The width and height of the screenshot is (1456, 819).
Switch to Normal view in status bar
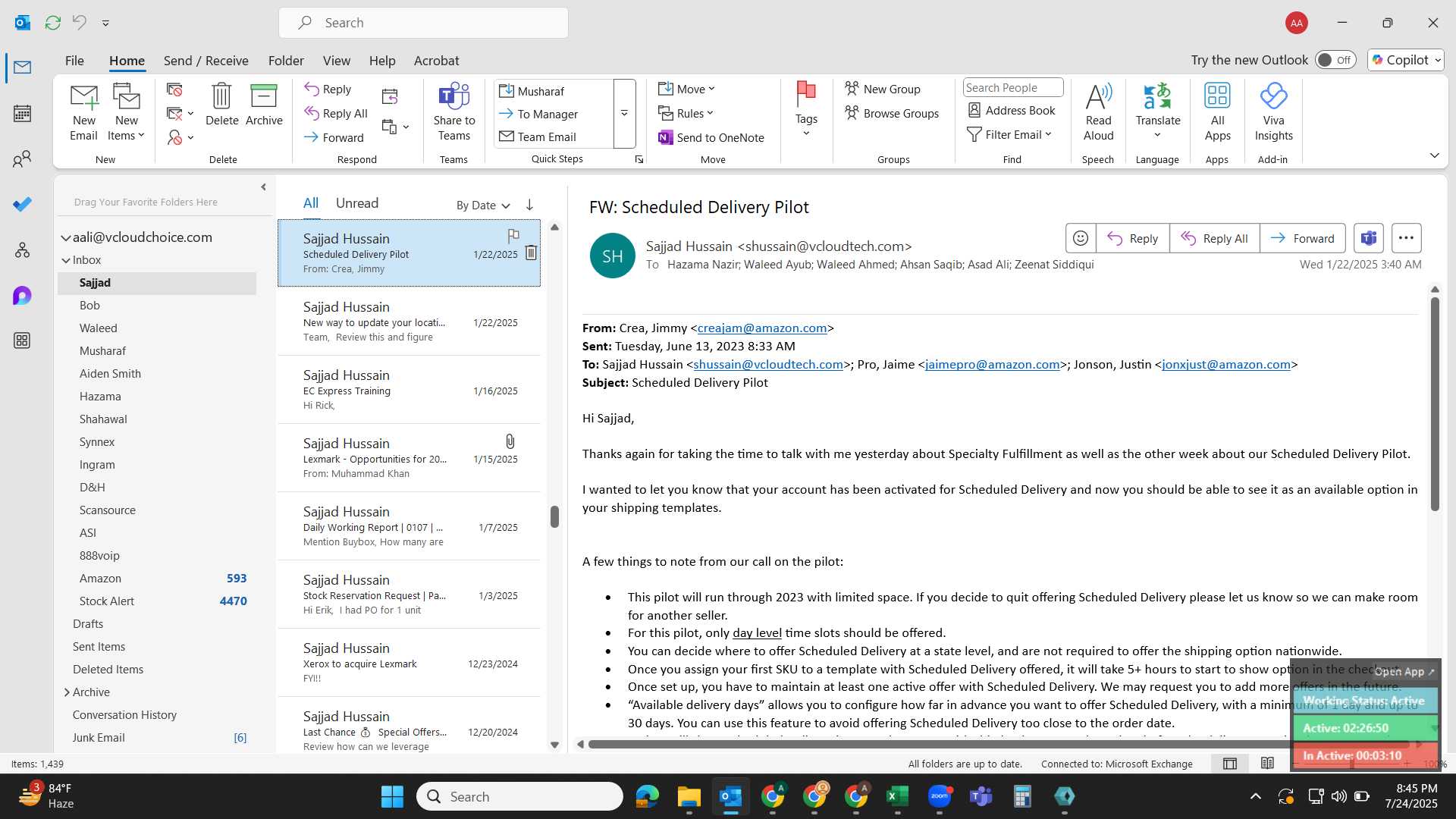click(1230, 764)
